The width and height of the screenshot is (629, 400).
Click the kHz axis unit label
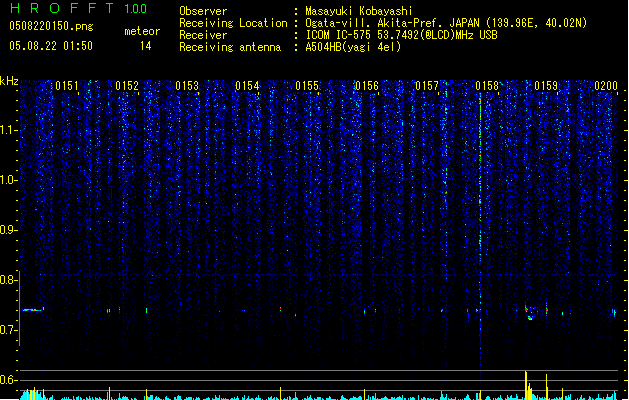click(9, 81)
